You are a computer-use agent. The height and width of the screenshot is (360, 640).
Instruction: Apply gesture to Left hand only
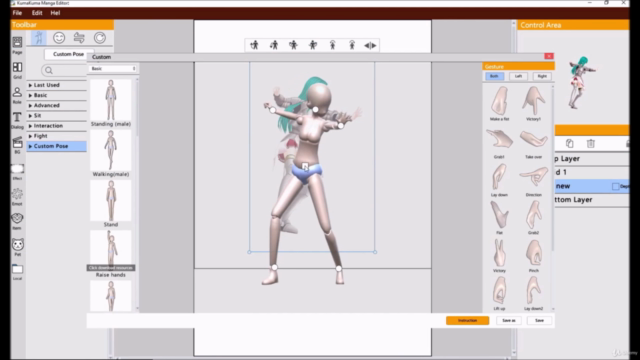pos(518,76)
